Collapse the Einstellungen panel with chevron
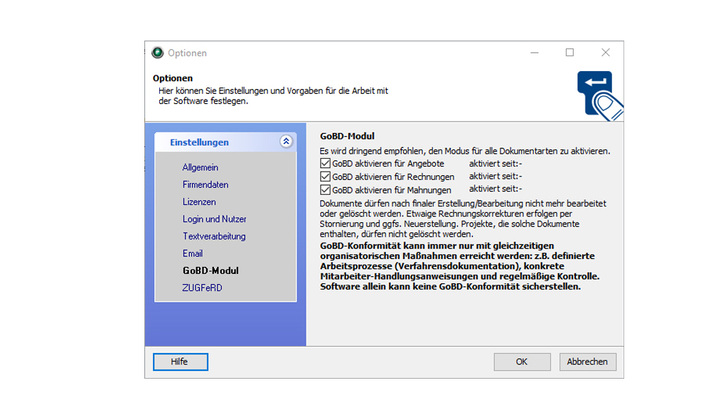 point(286,142)
